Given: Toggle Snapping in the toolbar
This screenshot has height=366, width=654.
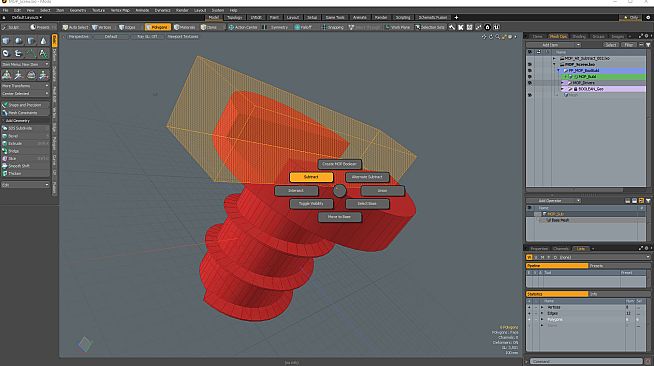Looking at the screenshot, I should 332,27.
